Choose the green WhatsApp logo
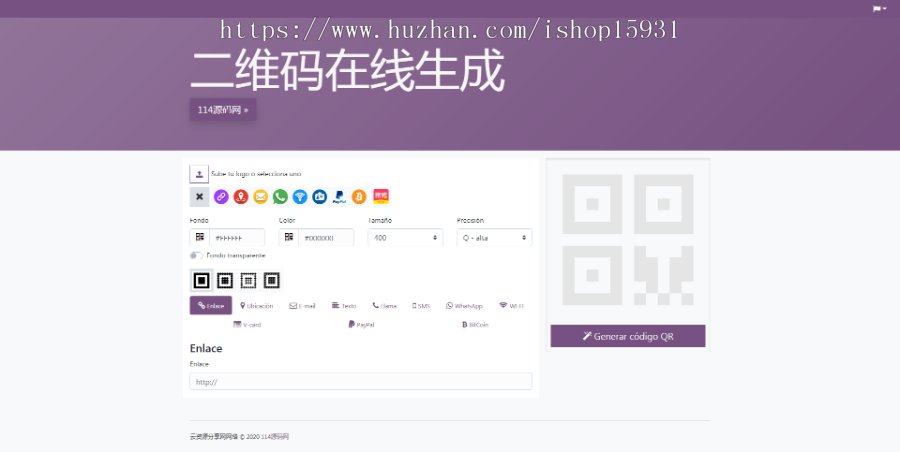 (x=280, y=197)
